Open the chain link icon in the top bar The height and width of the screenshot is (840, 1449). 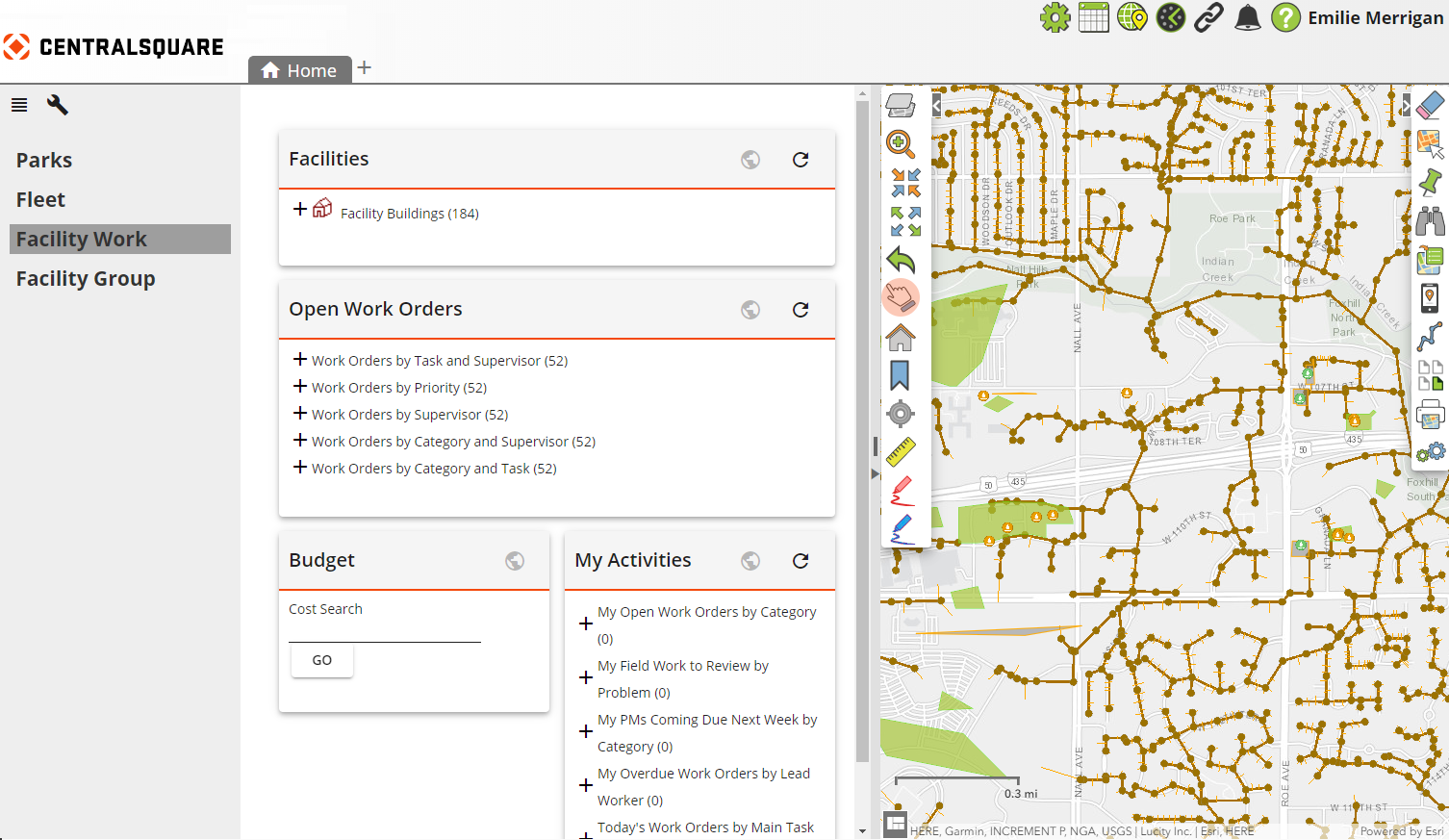coord(1209,17)
